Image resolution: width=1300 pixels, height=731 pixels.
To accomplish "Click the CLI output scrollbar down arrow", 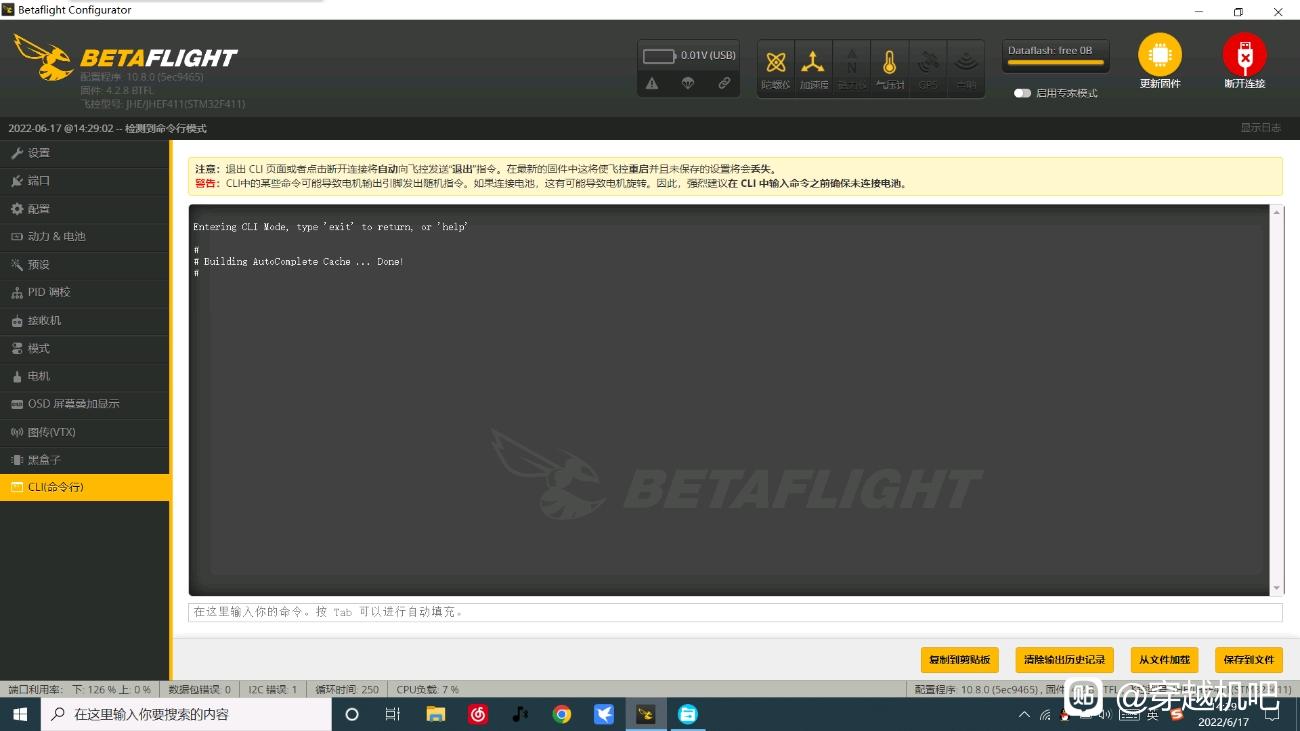I will click(x=1277, y=588).
